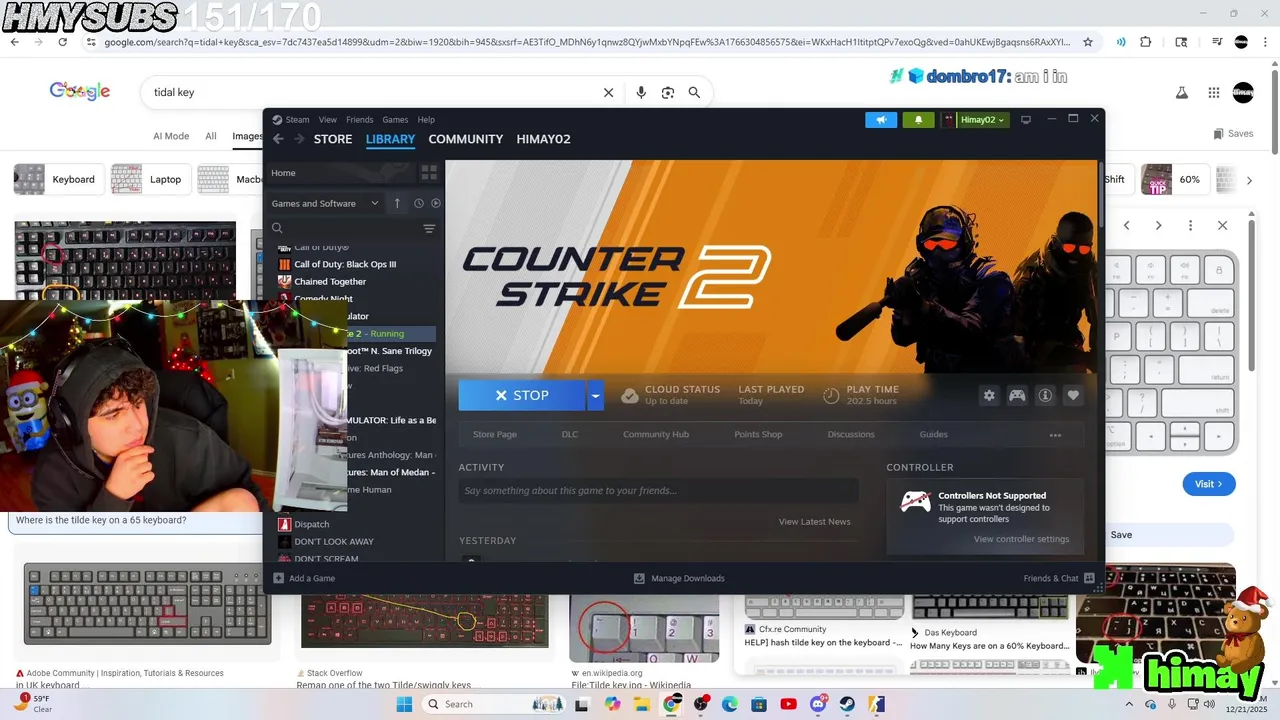
Task: Toggle library sort order arrow
Action: click(x=397, y=203)
